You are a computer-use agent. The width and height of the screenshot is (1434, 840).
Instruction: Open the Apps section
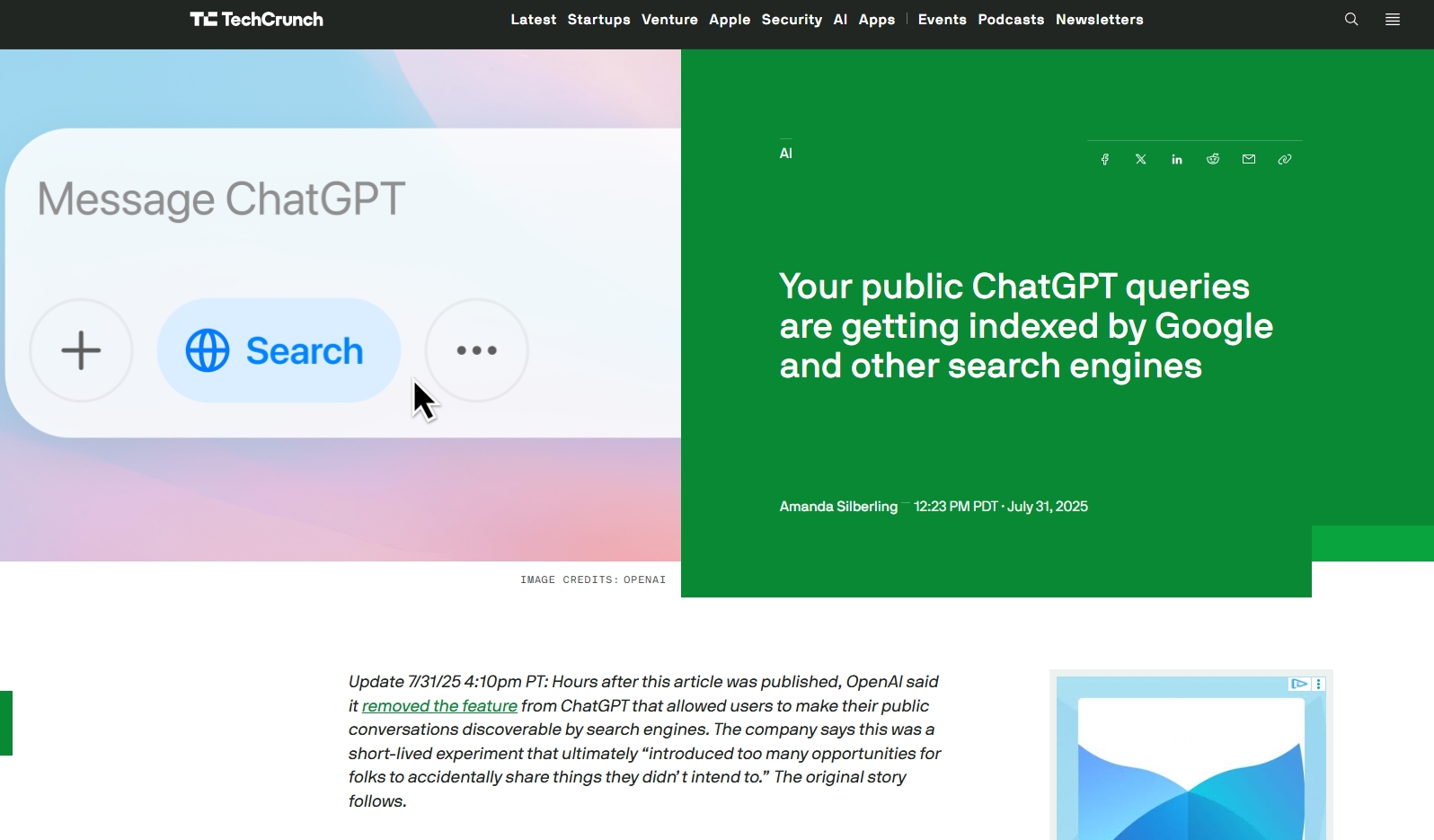coord(877,20)
